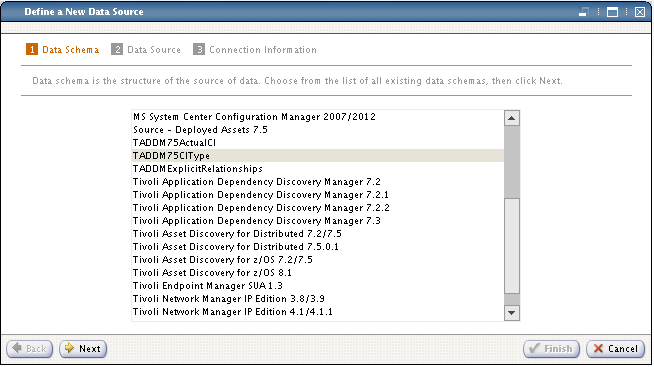Image resolution: width=654 pixels, height=367 pixels.
Task: Select Tivoli Application Dependency Discovery Manager 7.2
Action: [x=317, y=181]
